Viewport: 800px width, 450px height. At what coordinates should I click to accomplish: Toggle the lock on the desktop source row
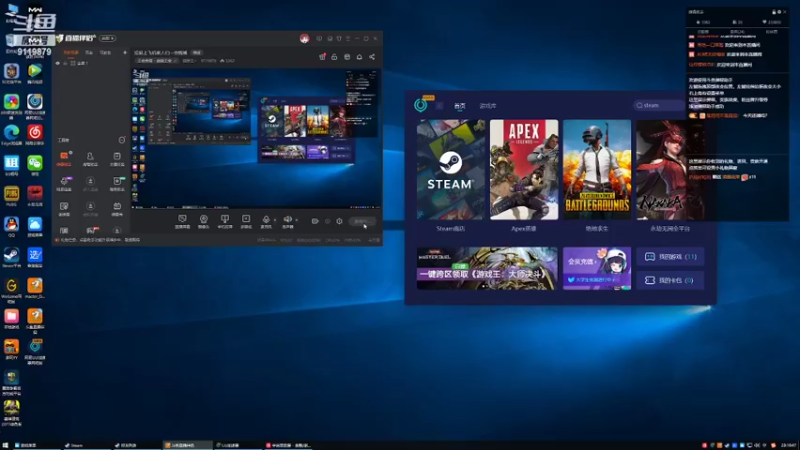pos(65,63)
